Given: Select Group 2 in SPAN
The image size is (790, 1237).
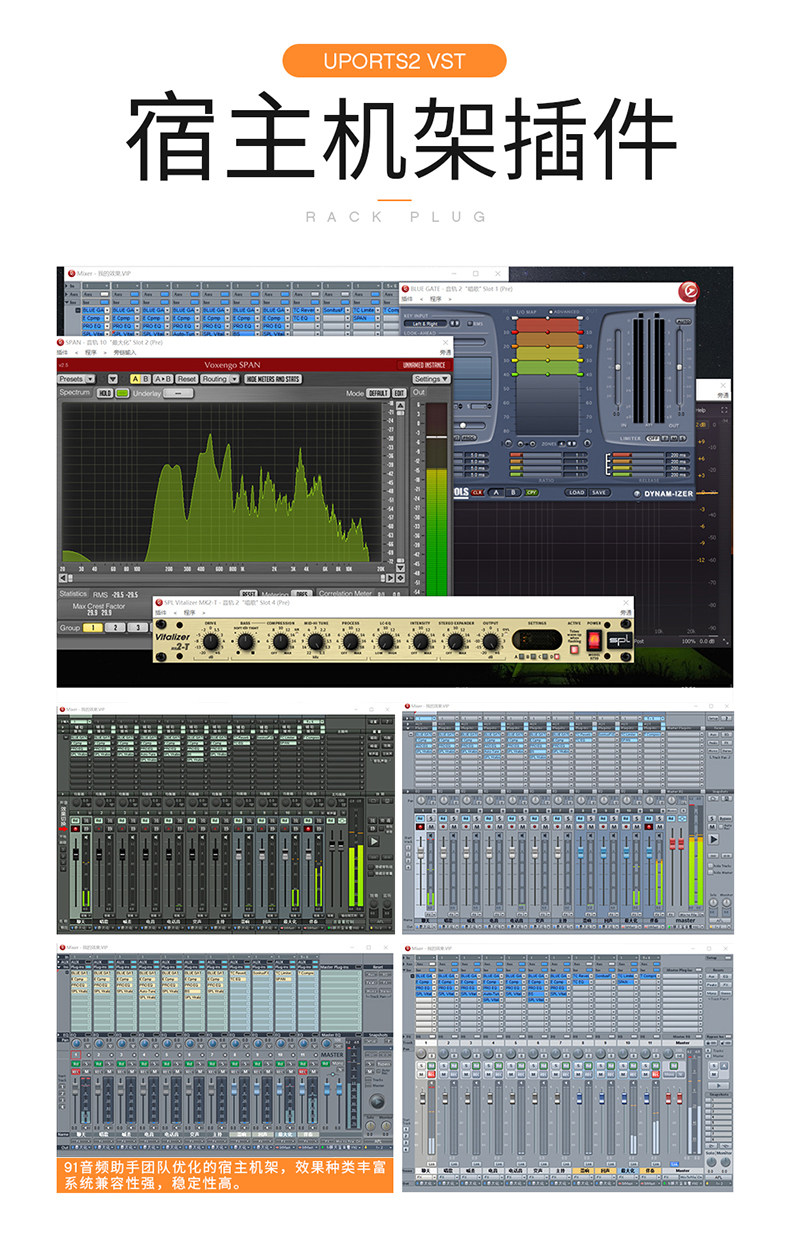Looking at the screenshot, I should 115,627.
